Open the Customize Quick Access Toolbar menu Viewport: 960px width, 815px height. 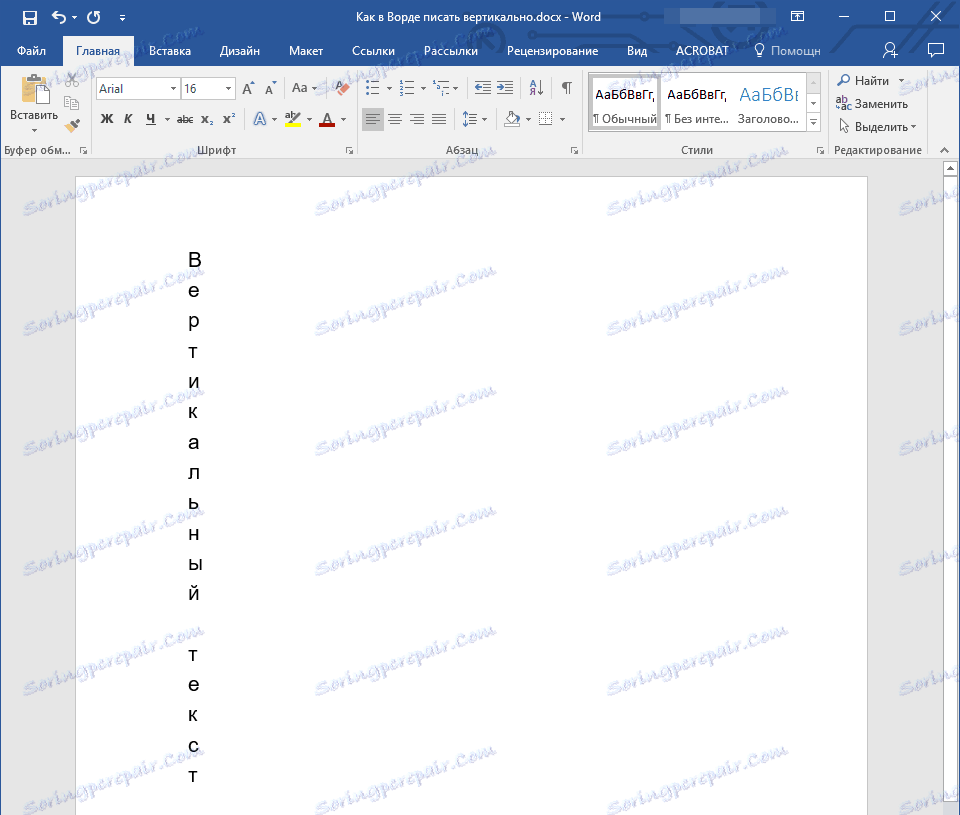pos(122,18)
